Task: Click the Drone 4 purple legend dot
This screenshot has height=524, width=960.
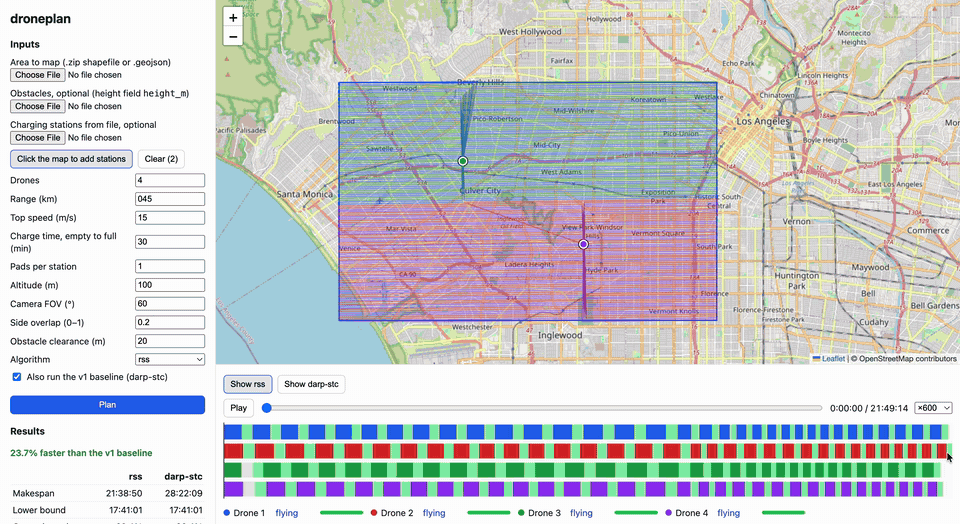Action: 669,513
